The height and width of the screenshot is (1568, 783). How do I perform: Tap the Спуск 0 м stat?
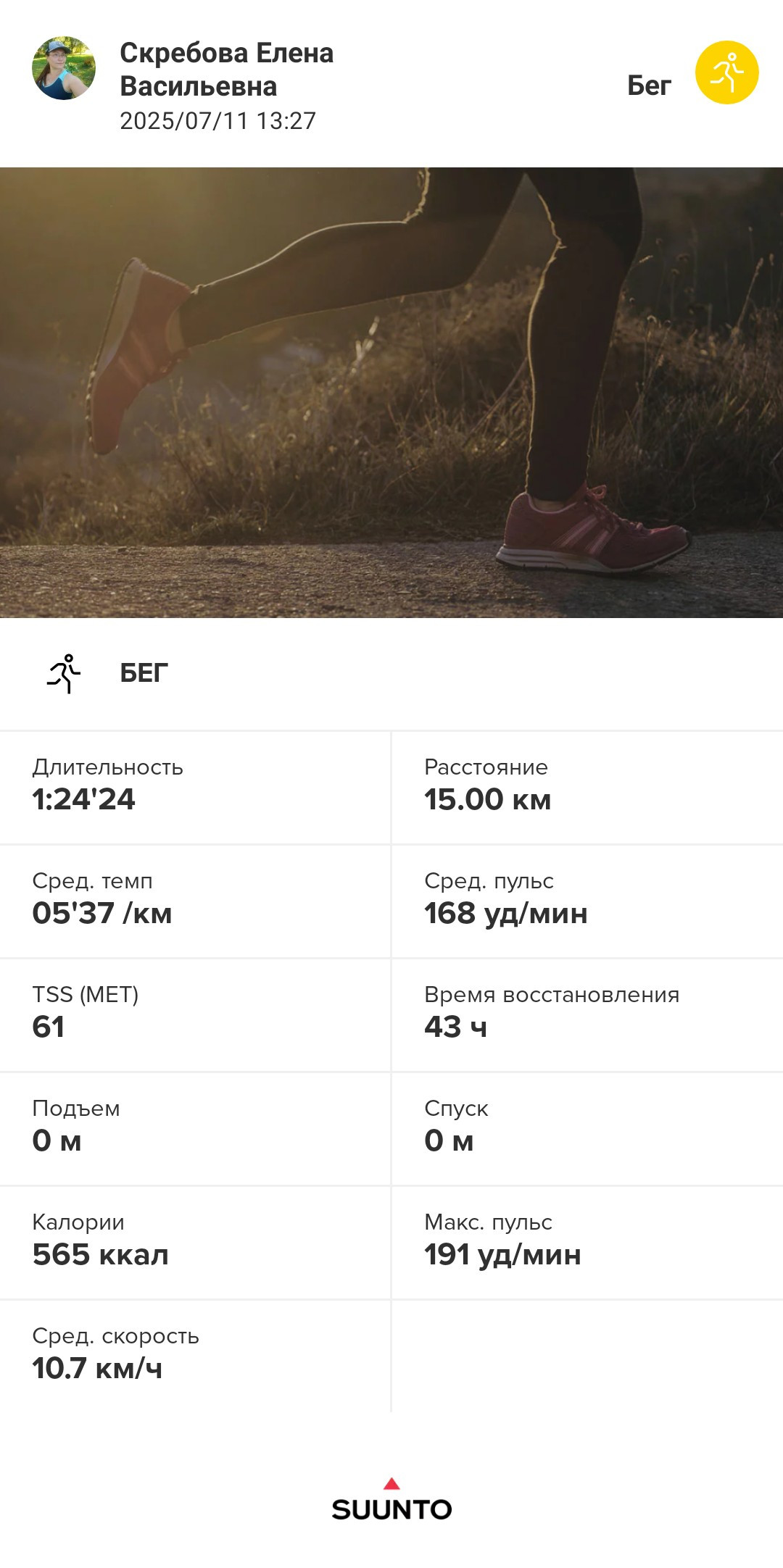(588, 1129)
